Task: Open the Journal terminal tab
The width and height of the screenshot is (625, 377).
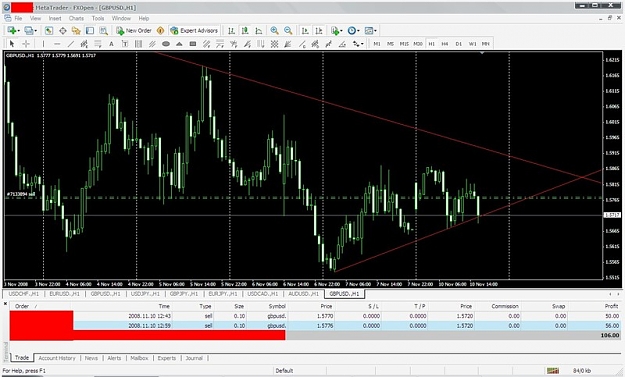Action: 194,358
